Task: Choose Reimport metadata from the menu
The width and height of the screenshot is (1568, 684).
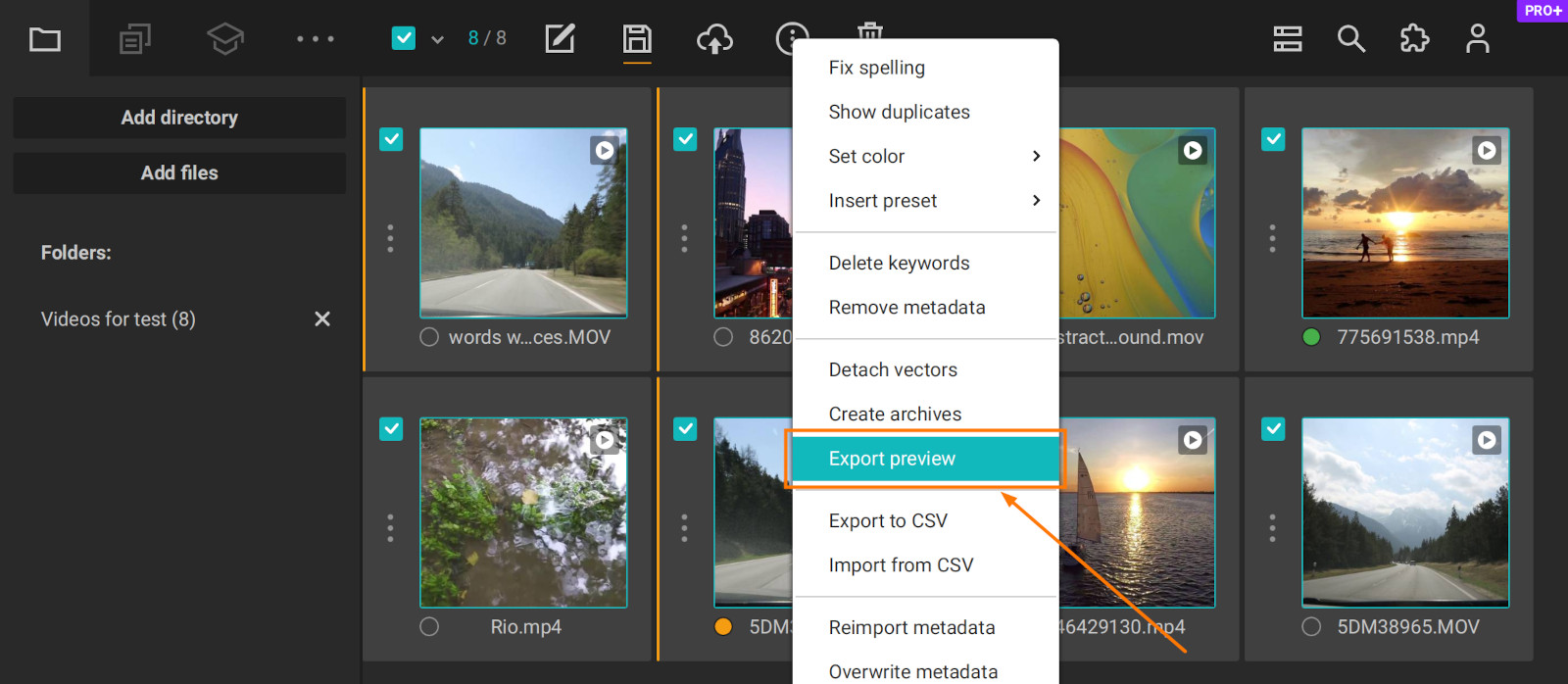Action: click(925, 627)
